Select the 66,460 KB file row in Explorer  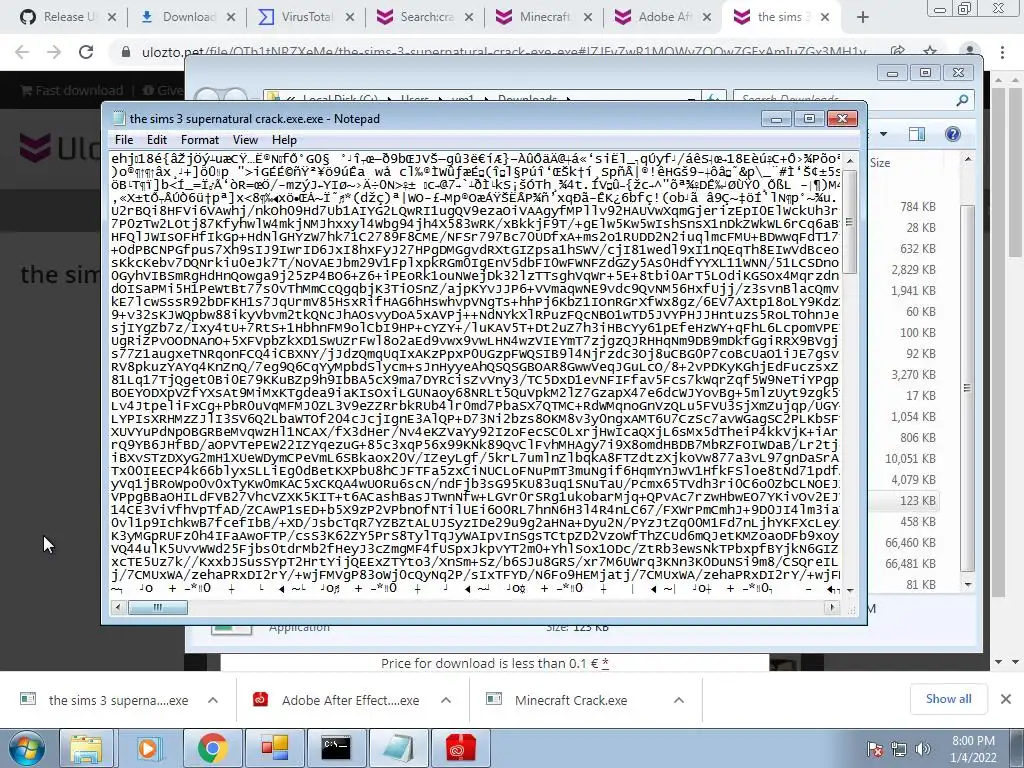pyautogui.click(x=904, y=543)
